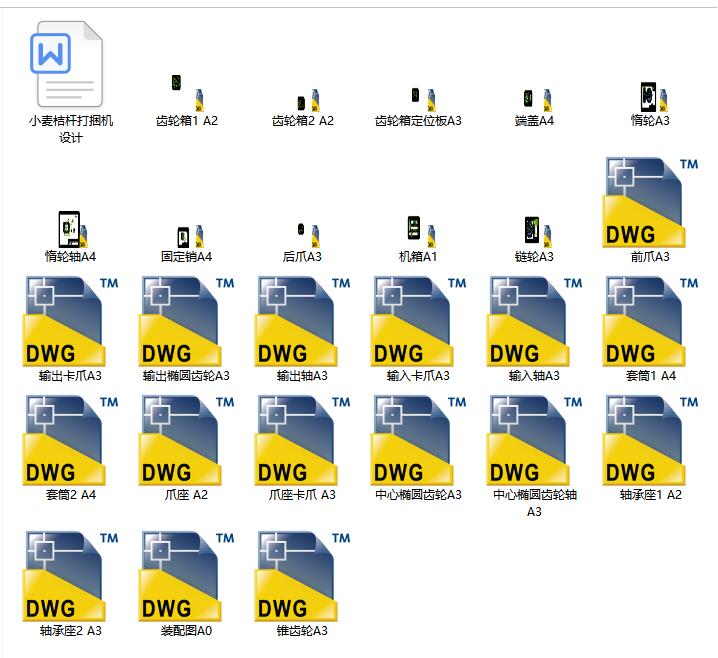Screen dimensions: 718x658
Task: Click the file name 齿轮箱定位板A3
Action: (418, 121)
